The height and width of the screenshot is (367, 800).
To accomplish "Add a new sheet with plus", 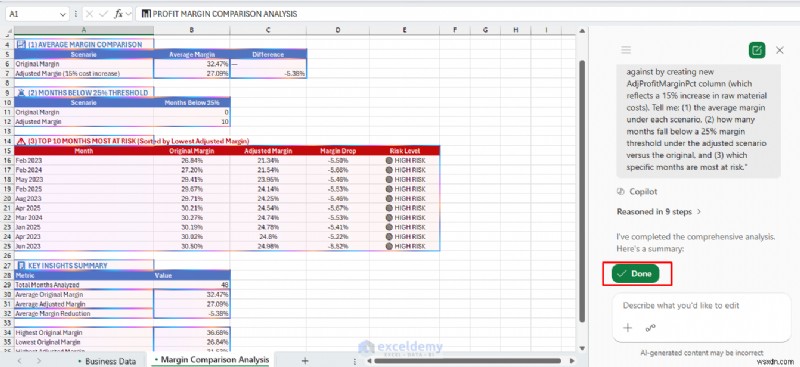I will (x=305, y=361).
